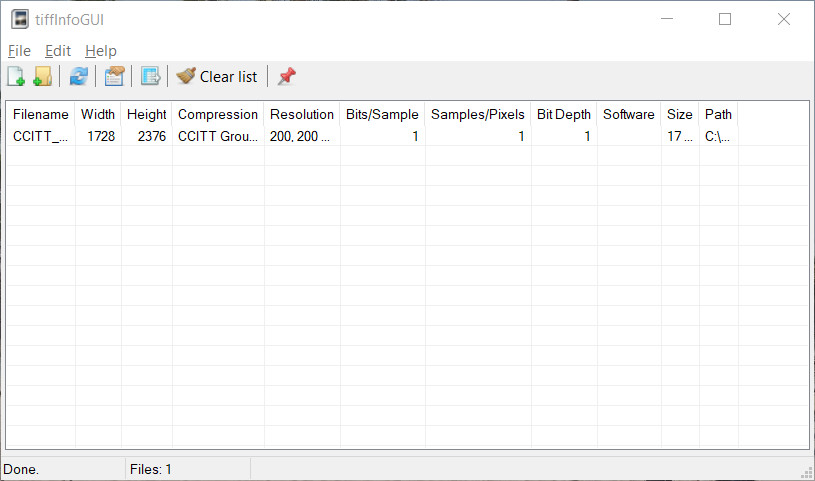Close the tiffInfoGUI window
This screenshot has width=815, height=481.
coord(784,19)
